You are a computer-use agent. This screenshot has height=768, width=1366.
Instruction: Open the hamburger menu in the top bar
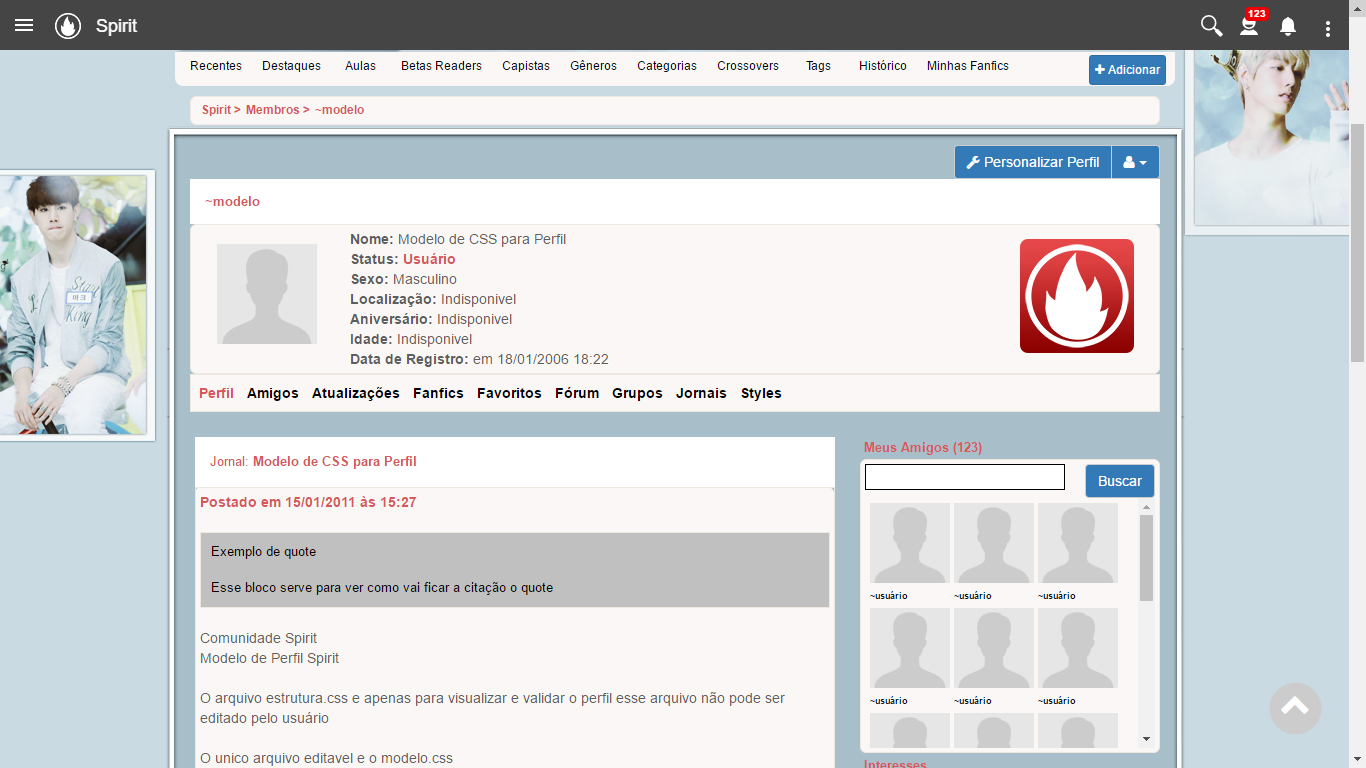[24, 26]
